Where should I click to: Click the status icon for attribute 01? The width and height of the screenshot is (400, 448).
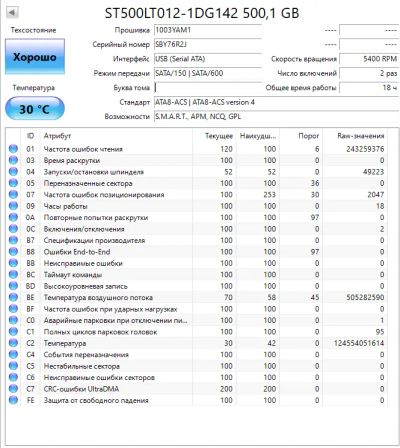(x=13, y=149)
